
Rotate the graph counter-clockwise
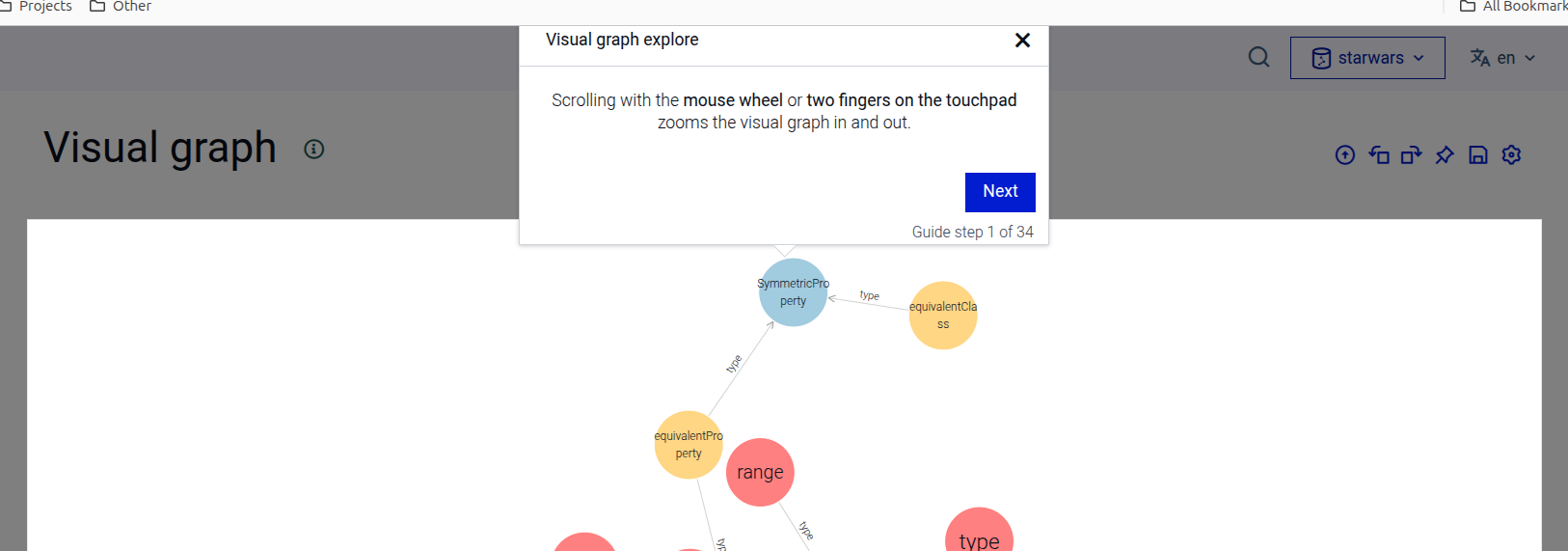coord(1379,154)
